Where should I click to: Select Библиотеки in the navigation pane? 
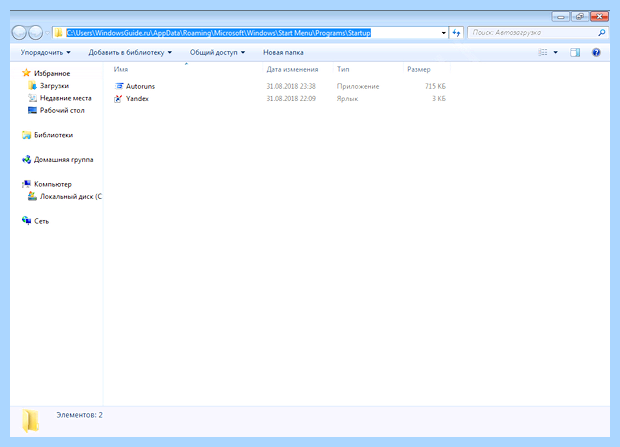[53, 135]
